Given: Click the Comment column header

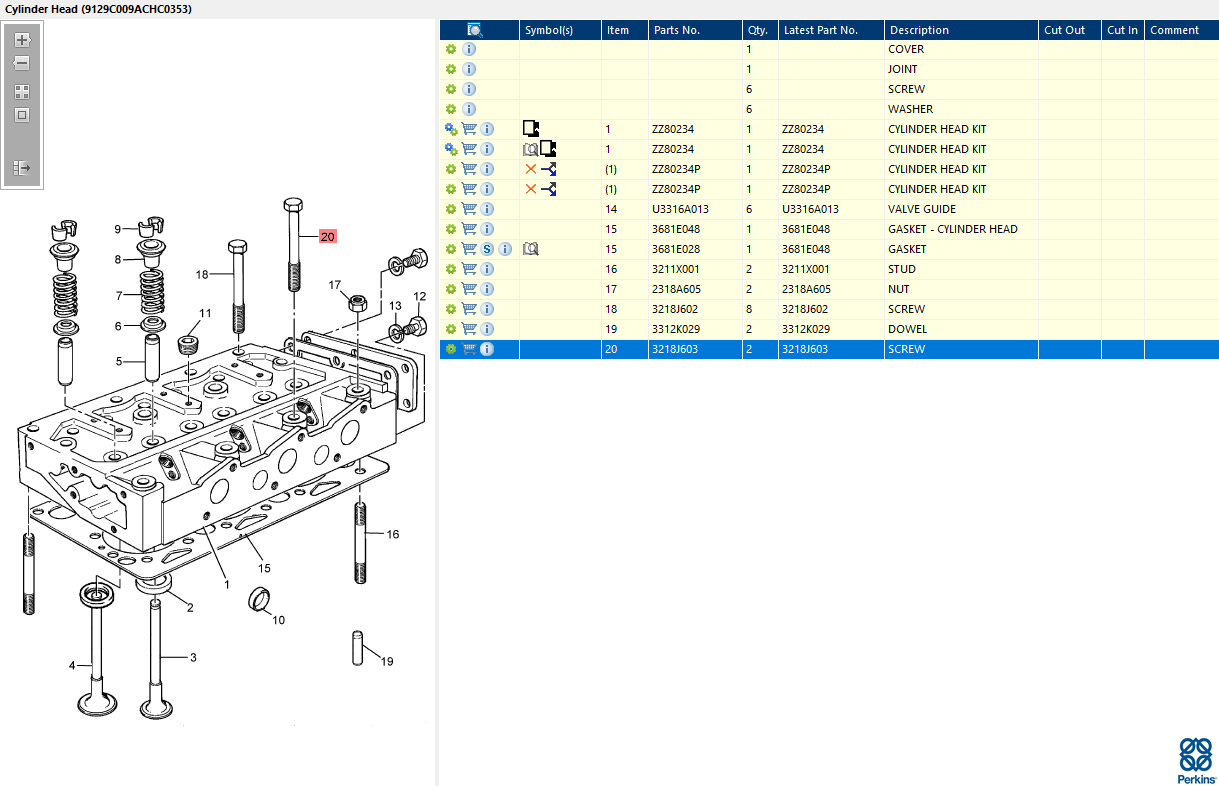Looking at the screenshot, I should (x=1181, y=30).
